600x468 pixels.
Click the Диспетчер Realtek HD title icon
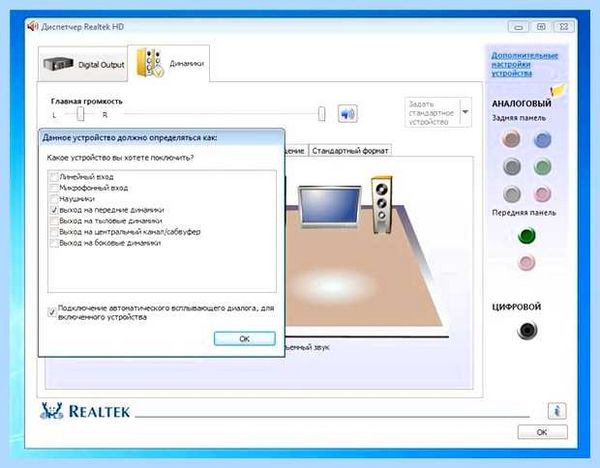[x=33, y=26]
